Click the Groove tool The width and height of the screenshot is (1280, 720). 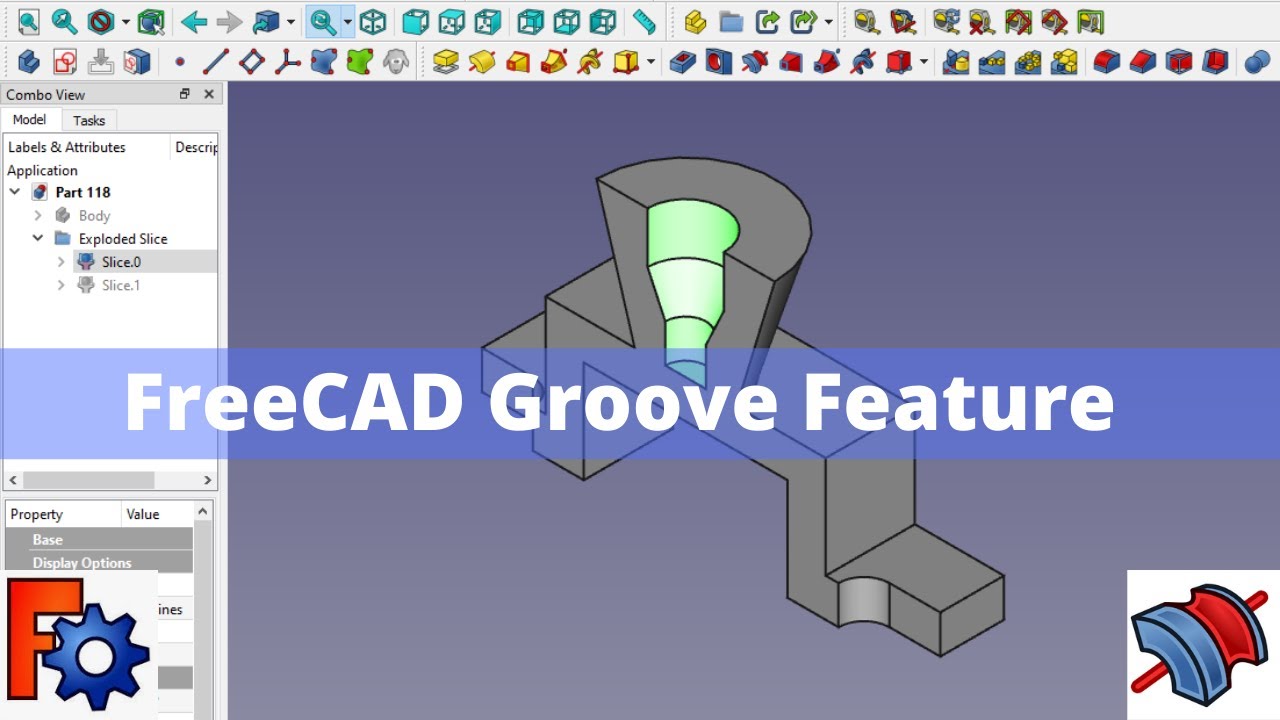(755, 62)
